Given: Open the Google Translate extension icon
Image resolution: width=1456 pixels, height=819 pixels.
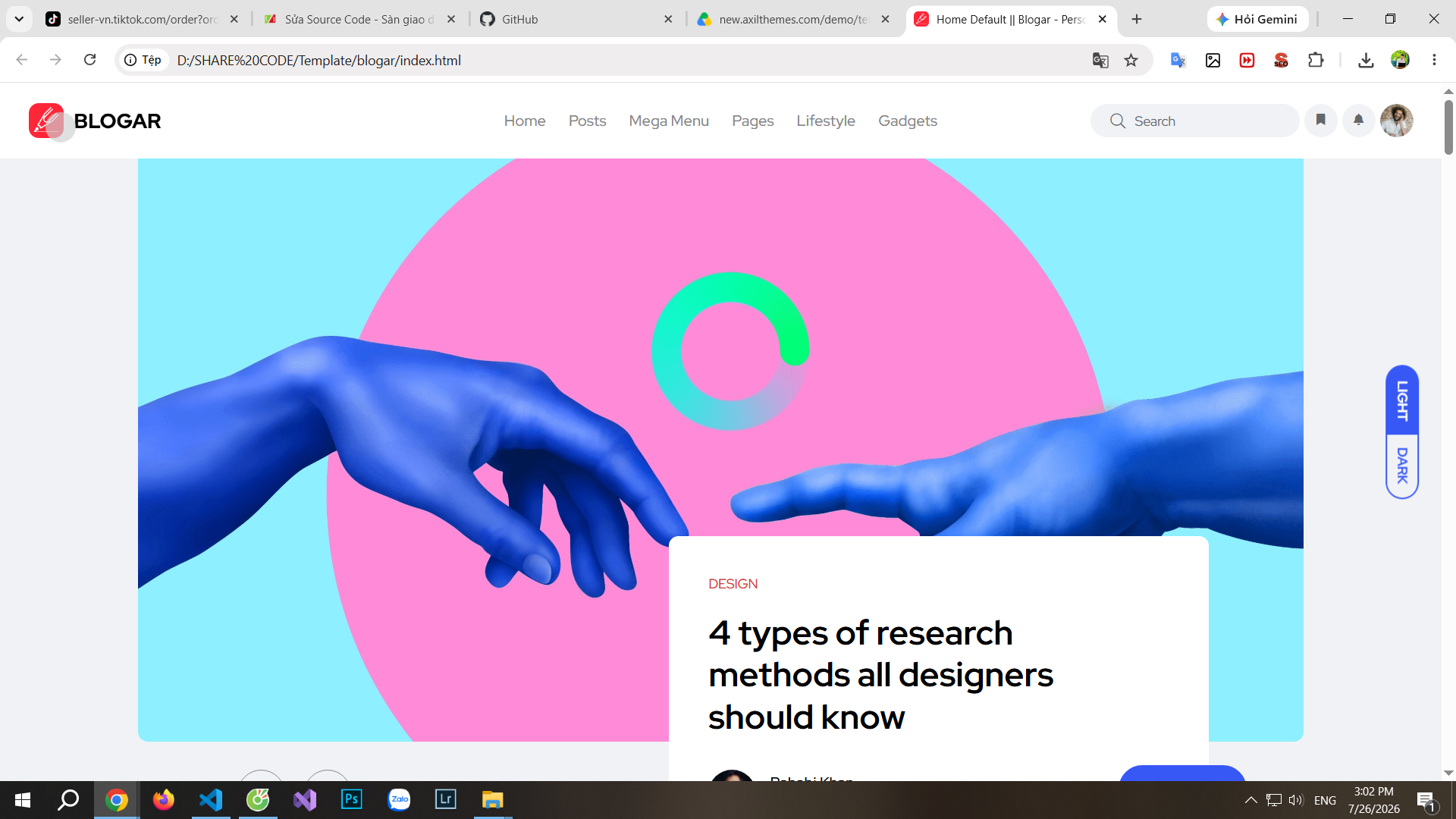Looking at the screenshot, I should [x=1178, y=60].
